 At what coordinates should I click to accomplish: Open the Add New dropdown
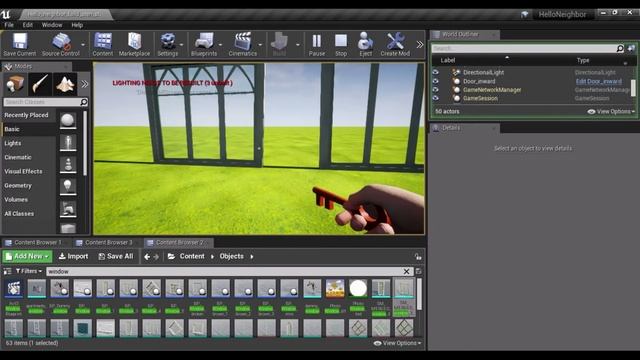click(27, 256)
